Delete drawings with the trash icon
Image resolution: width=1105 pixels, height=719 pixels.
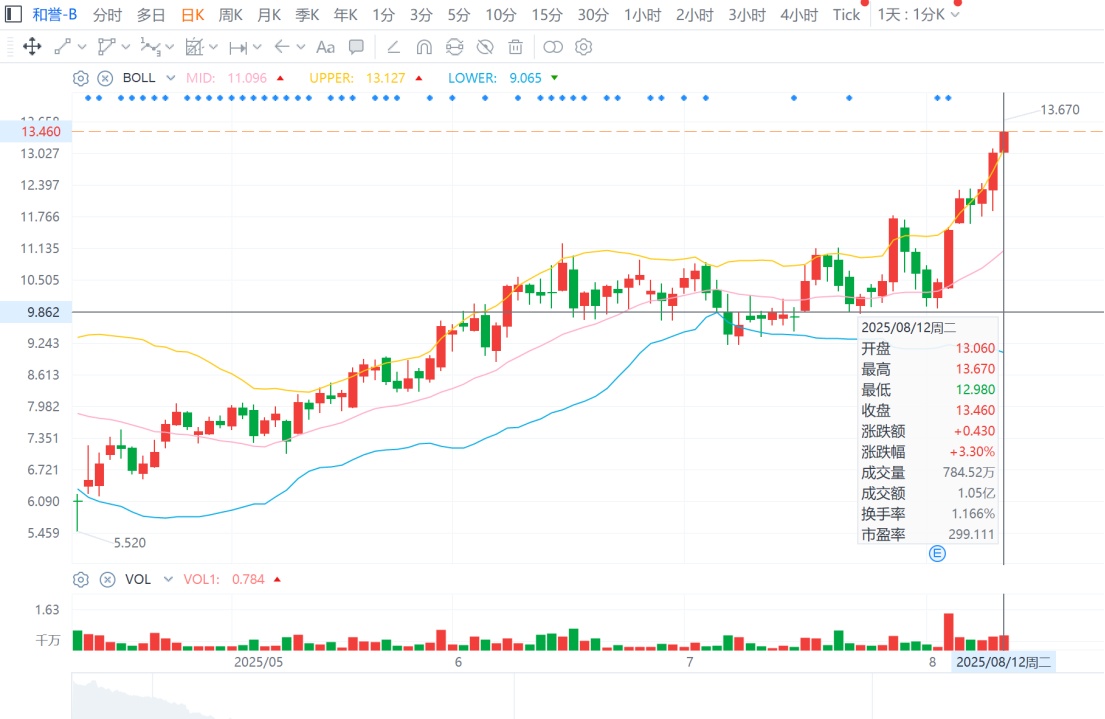pos(515,47)
